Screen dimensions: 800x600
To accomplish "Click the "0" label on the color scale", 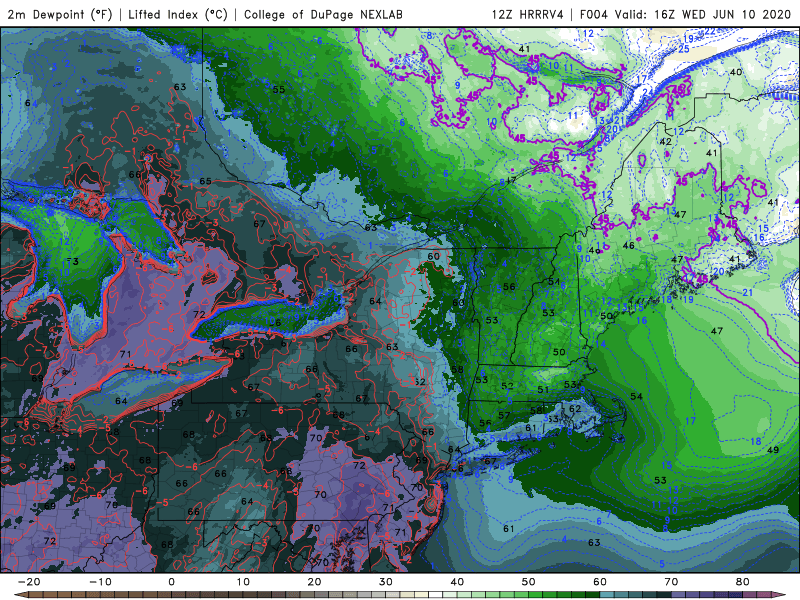I will coord(171,582).
